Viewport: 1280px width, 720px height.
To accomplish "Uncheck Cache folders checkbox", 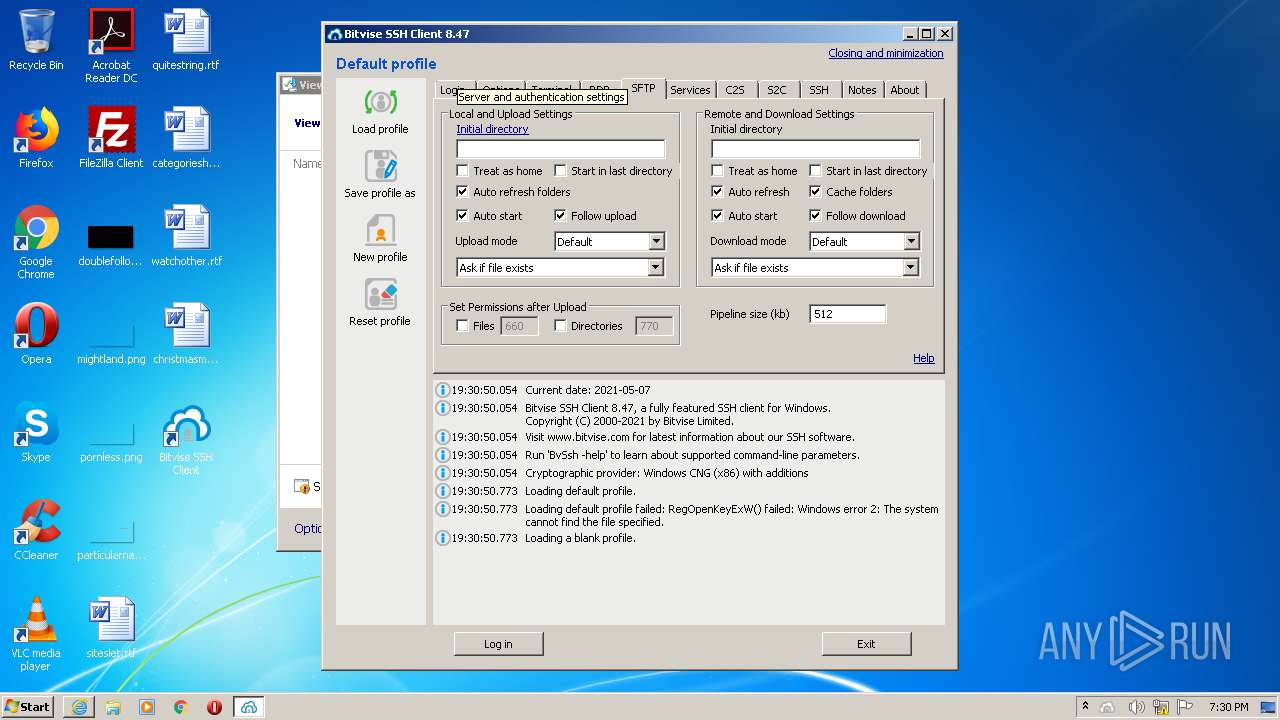I will (x=815, y=192).
